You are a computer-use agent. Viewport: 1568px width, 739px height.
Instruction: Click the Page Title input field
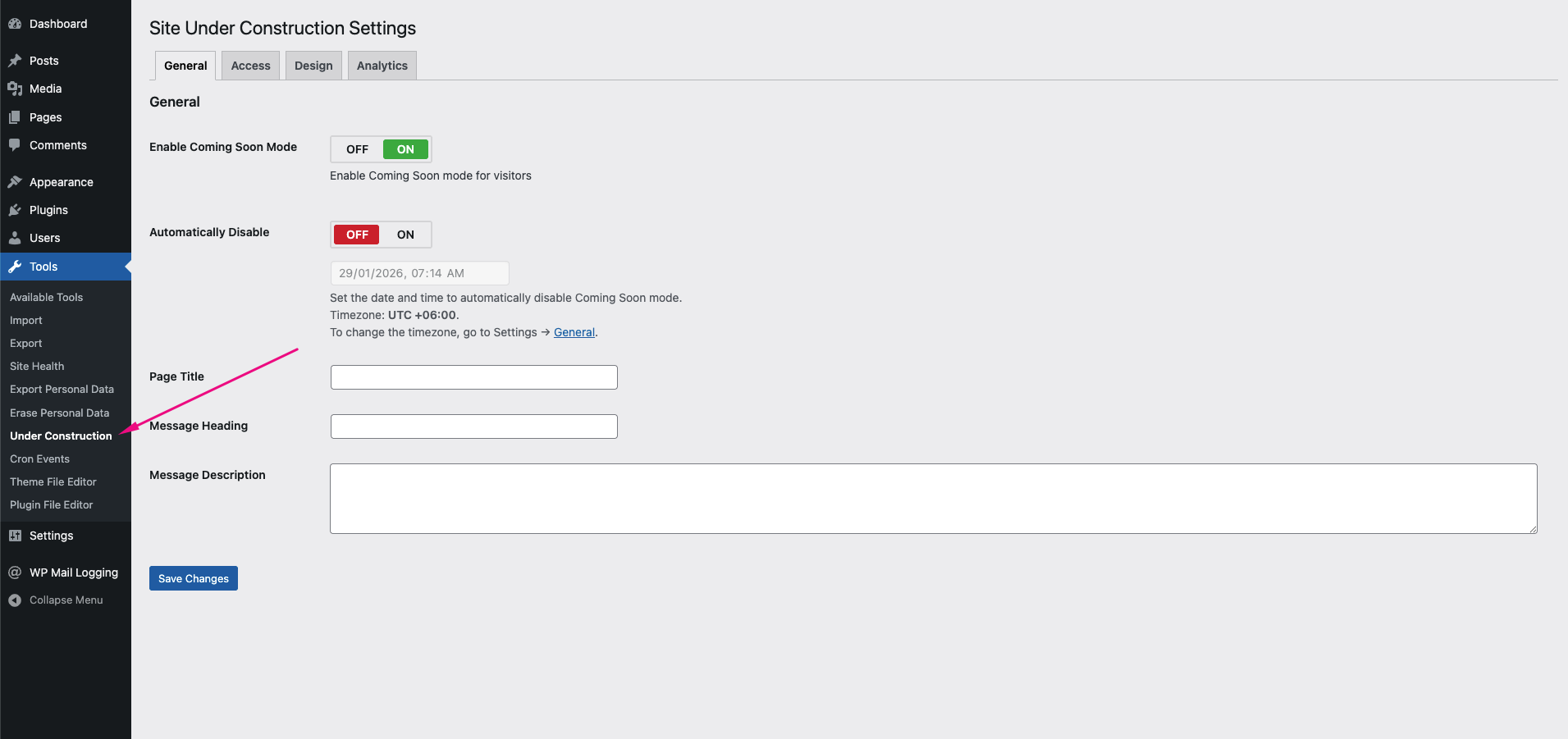click(x=473, y=377)
